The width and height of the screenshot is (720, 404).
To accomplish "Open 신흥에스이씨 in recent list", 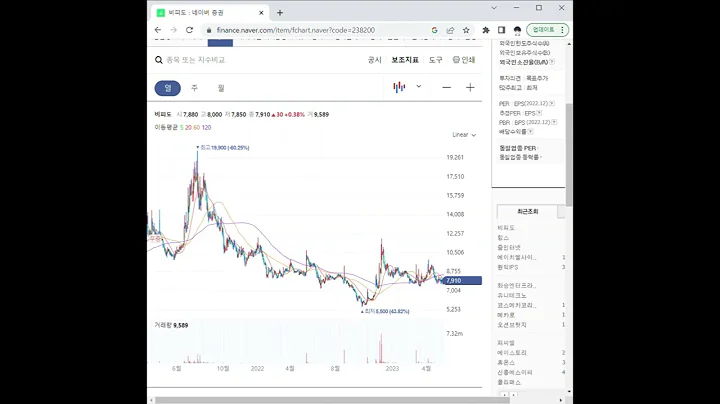I will pos(515,373).
